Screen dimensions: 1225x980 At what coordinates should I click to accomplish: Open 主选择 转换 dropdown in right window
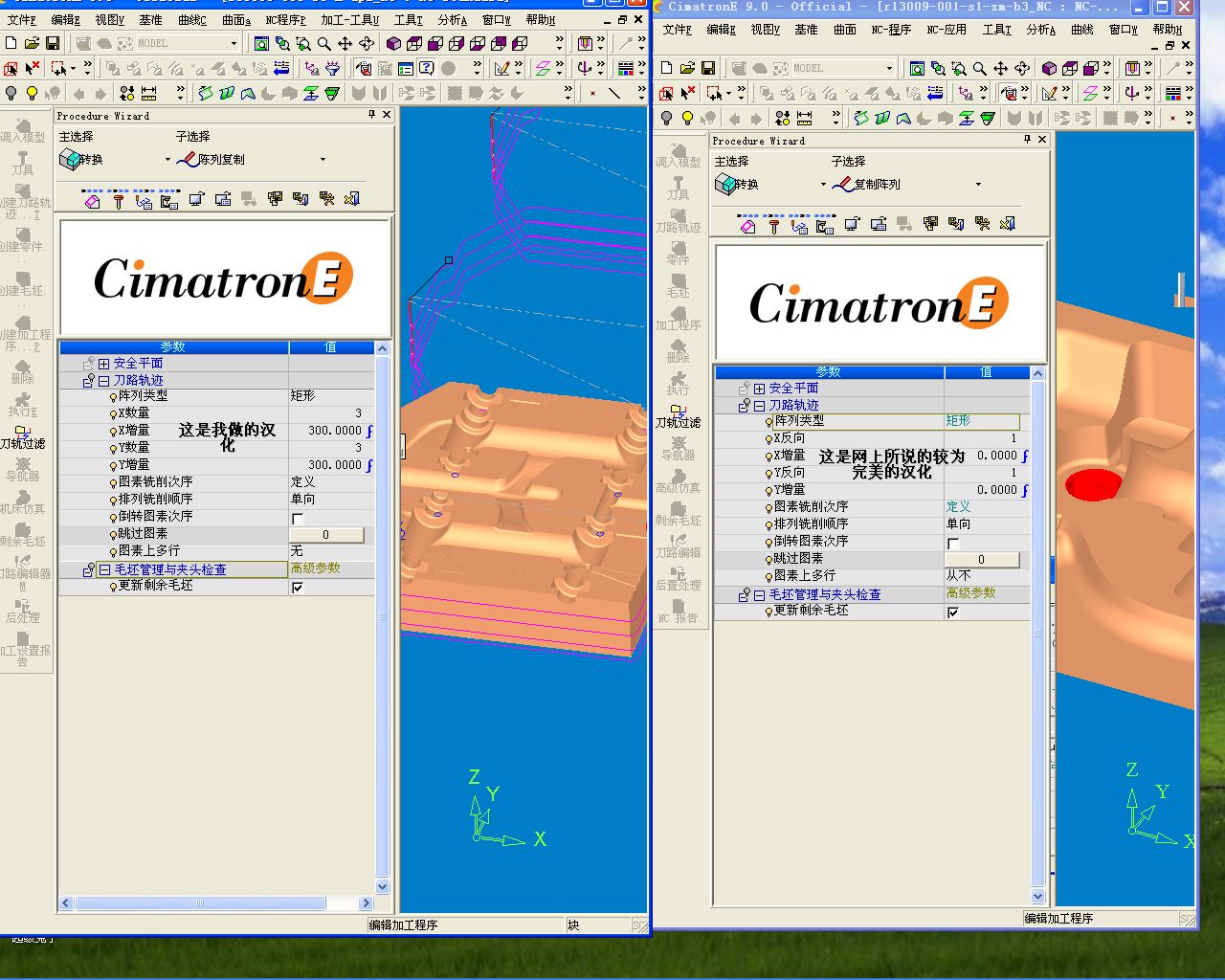coord(823,185)
